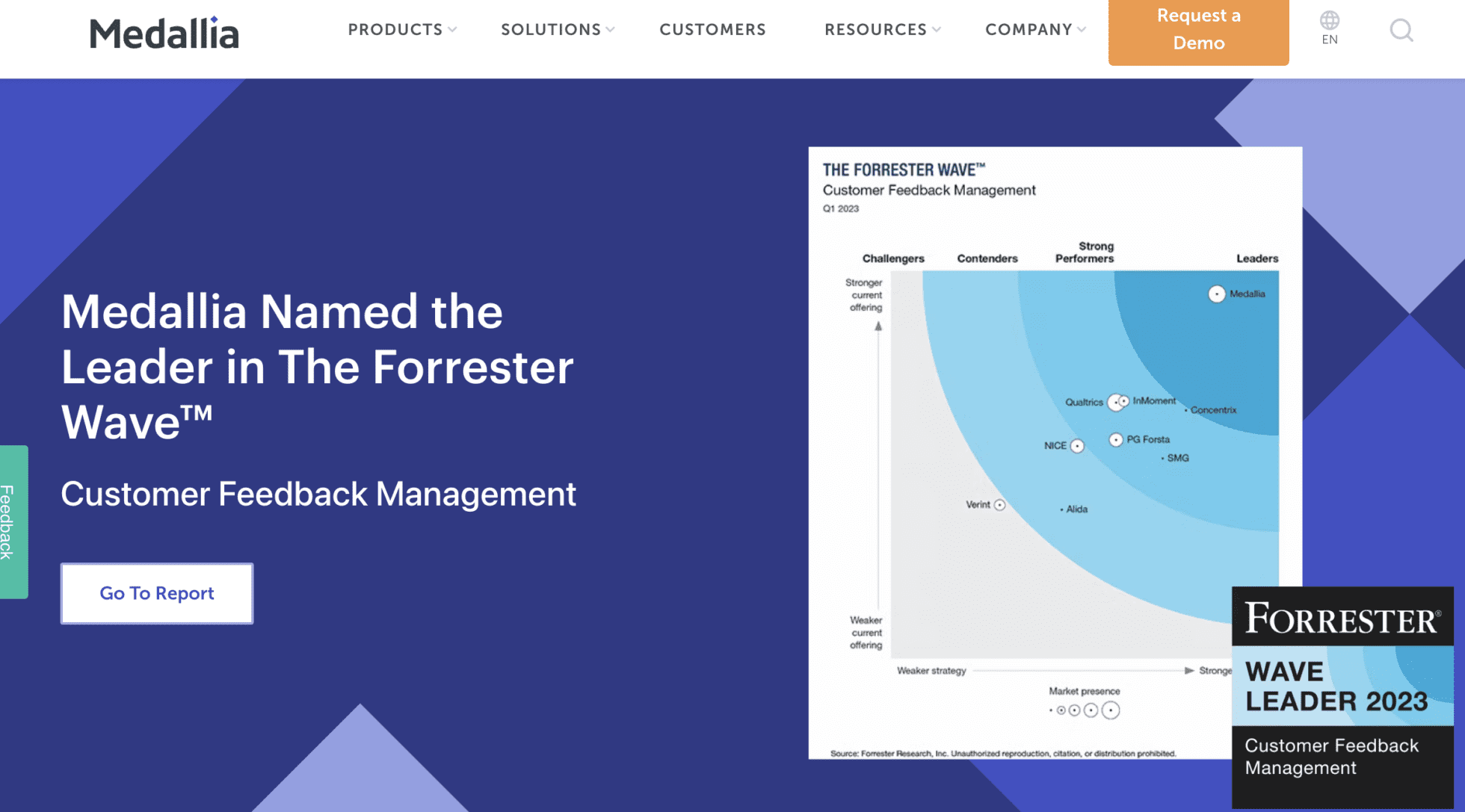Click the 'NICE' label in chart
The height and width of the screenshot is (812, 1465).
click(1055, 445)
